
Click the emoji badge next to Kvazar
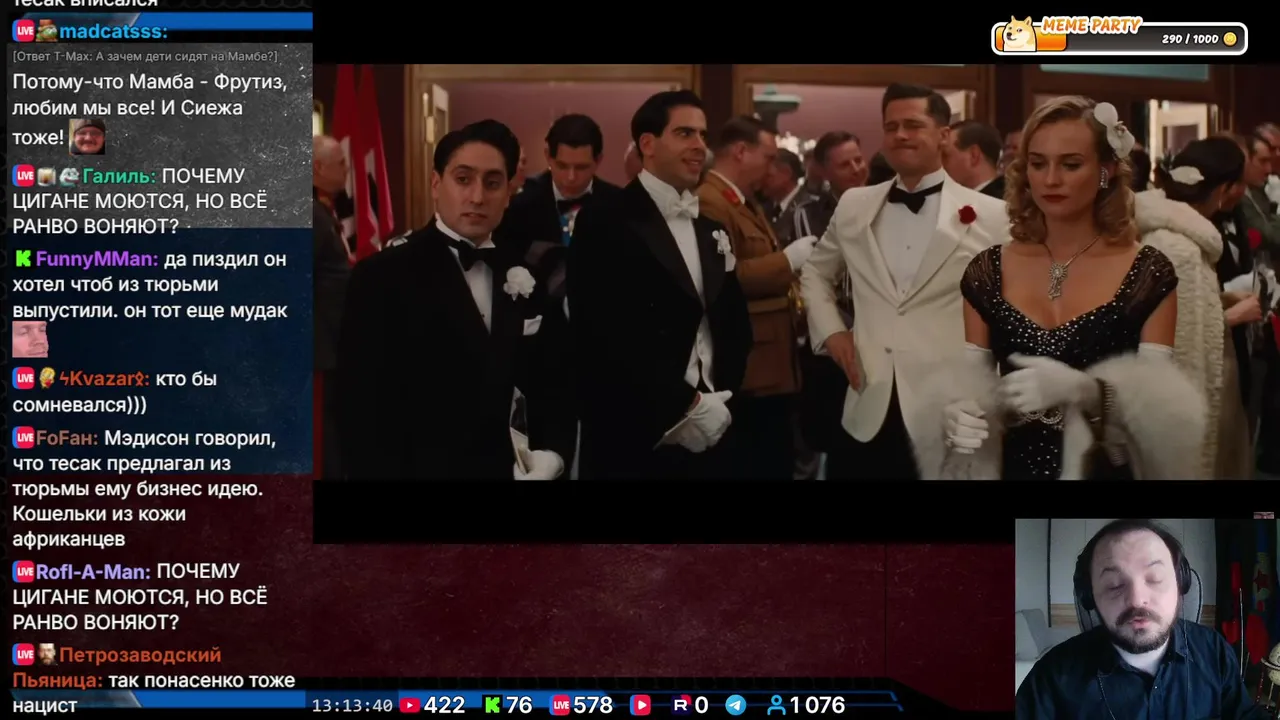pyautogui.click(x=46, y=379)
